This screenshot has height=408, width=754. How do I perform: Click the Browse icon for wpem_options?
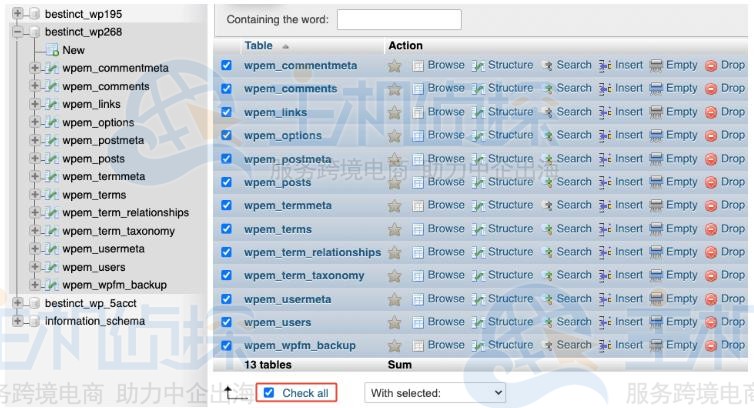click(418, 136)
